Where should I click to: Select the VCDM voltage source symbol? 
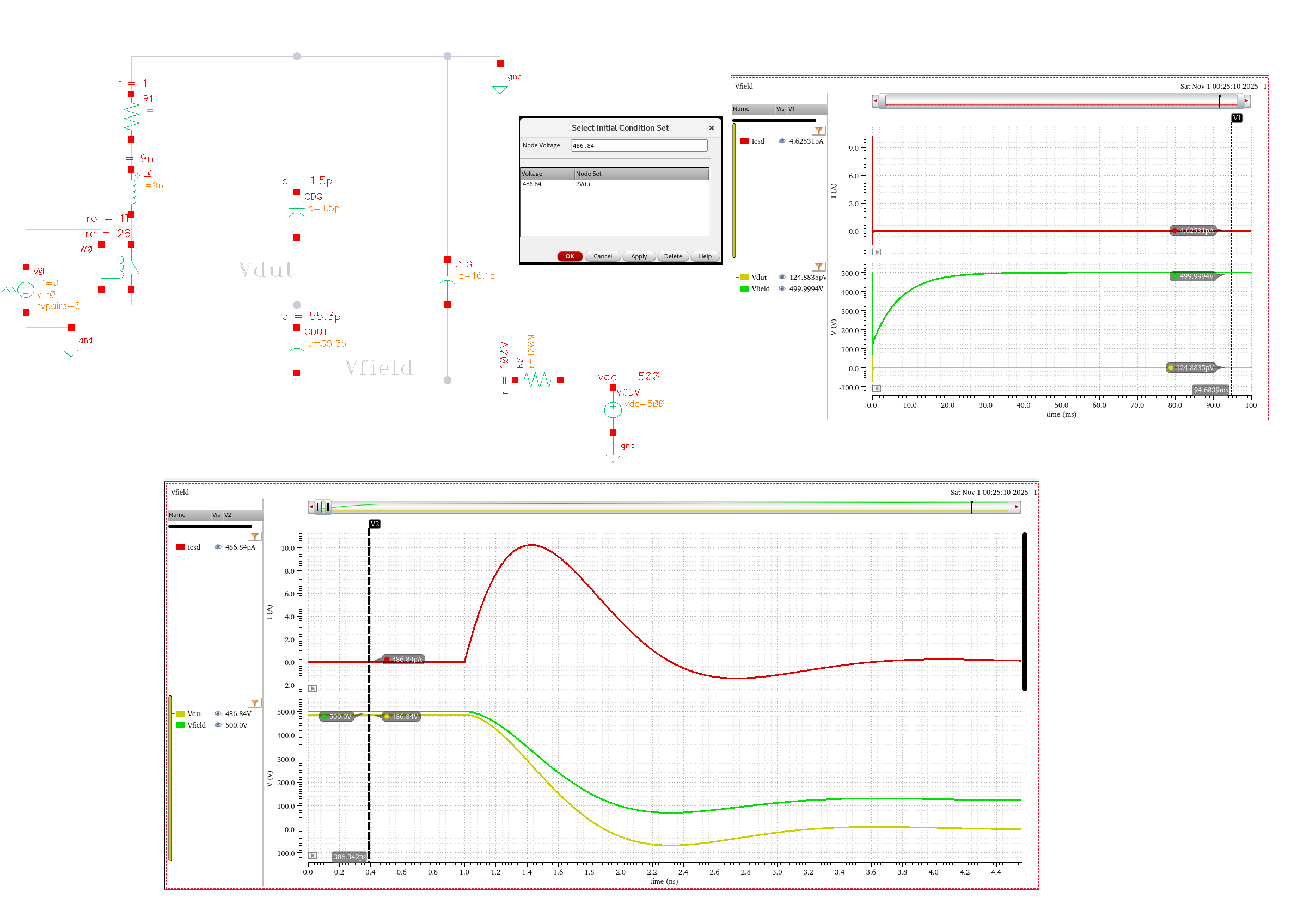(613, 409)
